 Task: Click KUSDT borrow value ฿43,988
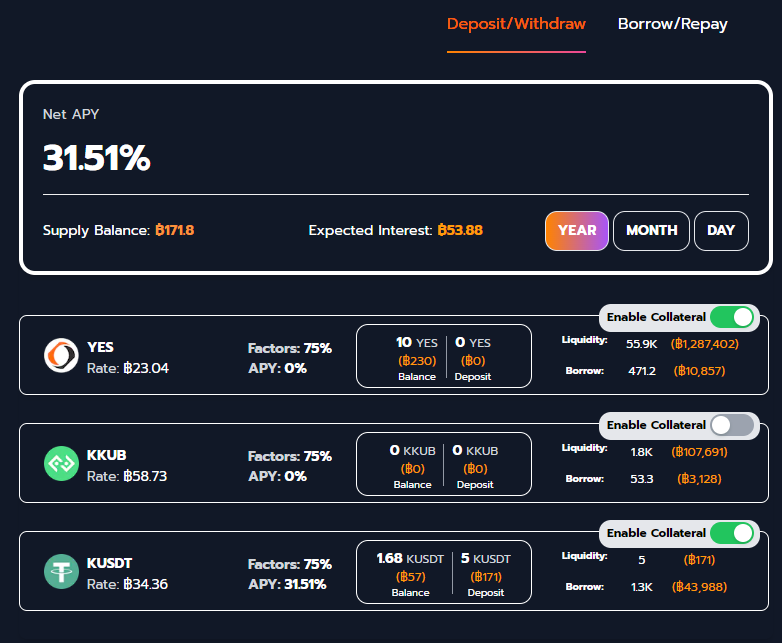pos(700,586)
